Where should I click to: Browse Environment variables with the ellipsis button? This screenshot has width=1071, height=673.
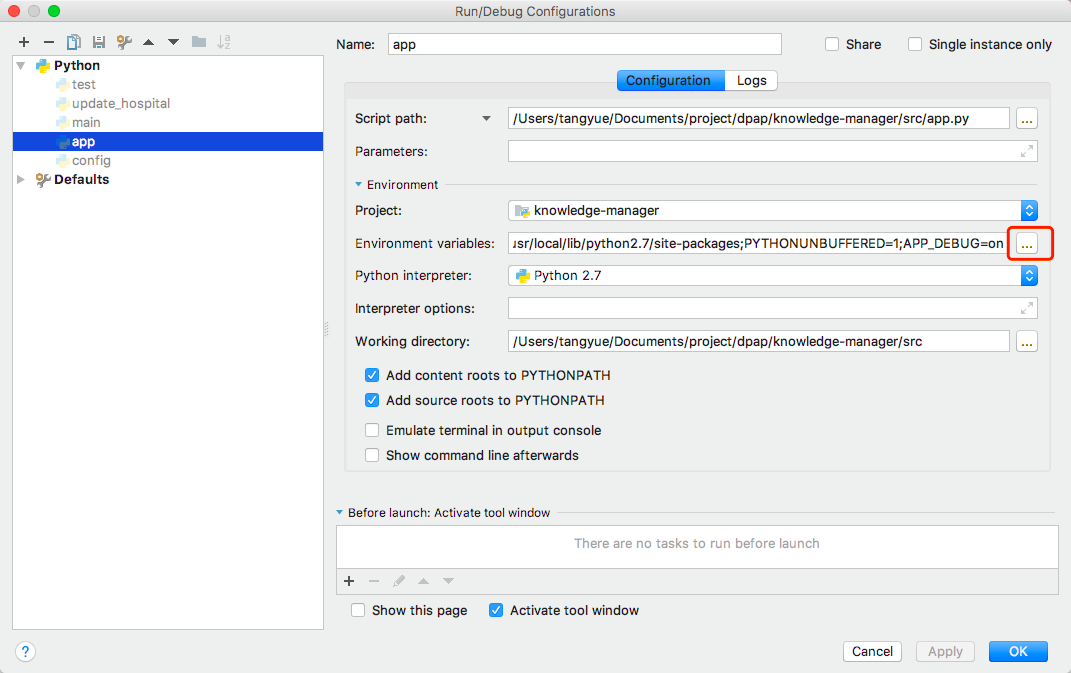coord(1029,243)
